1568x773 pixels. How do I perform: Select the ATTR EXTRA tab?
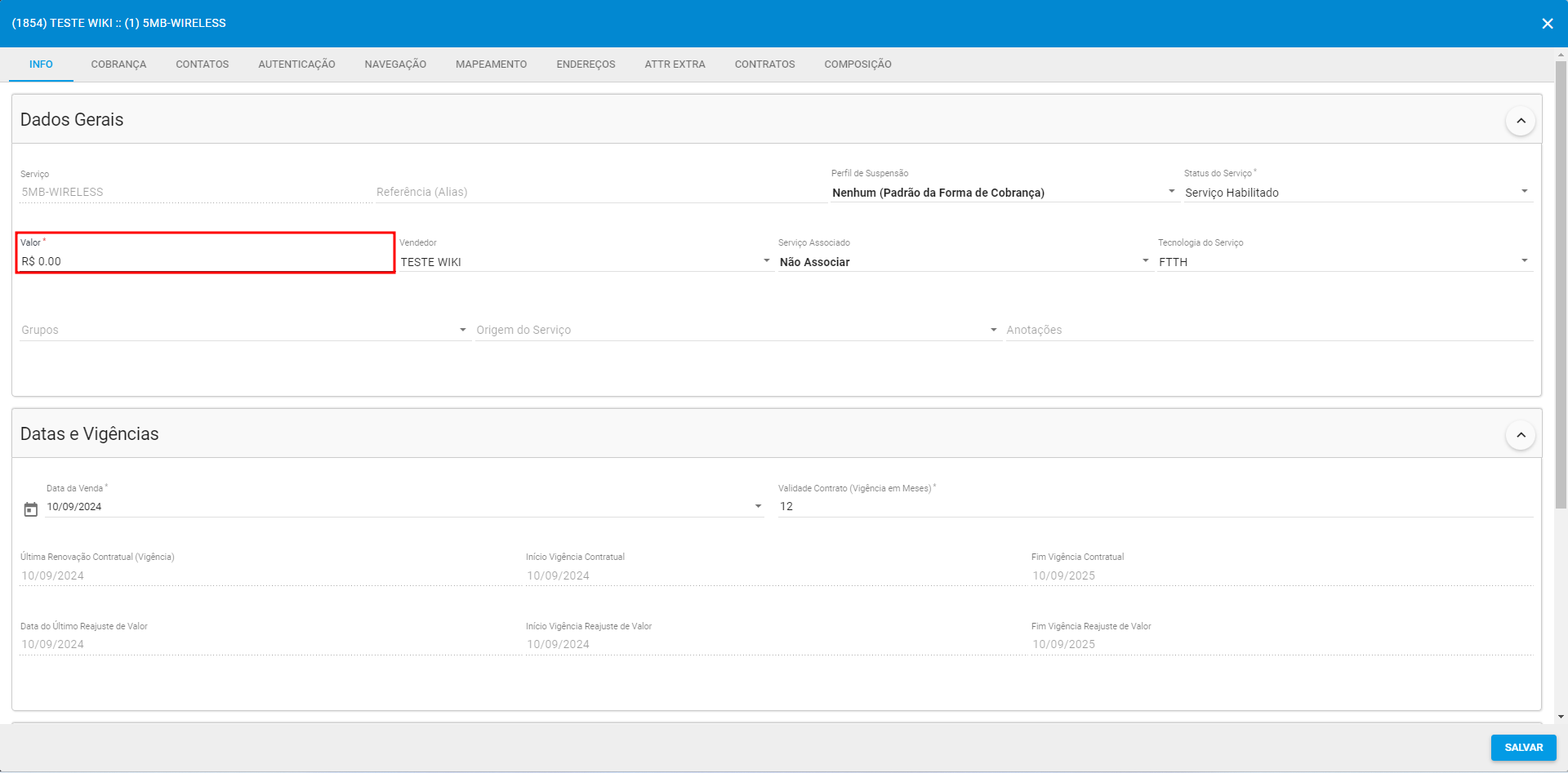(675, 64)
